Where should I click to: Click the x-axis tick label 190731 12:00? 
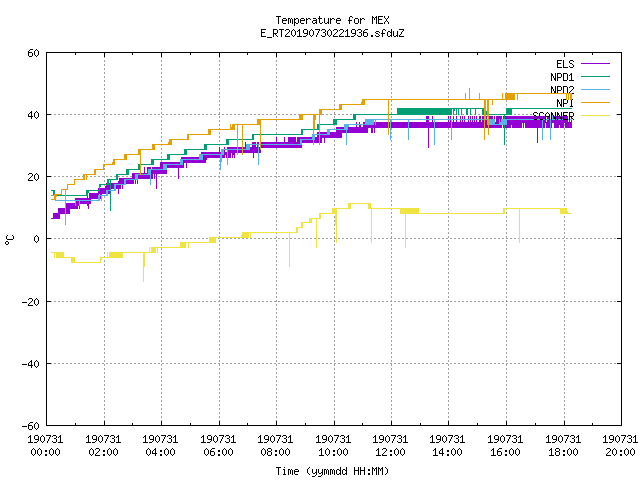391,446
